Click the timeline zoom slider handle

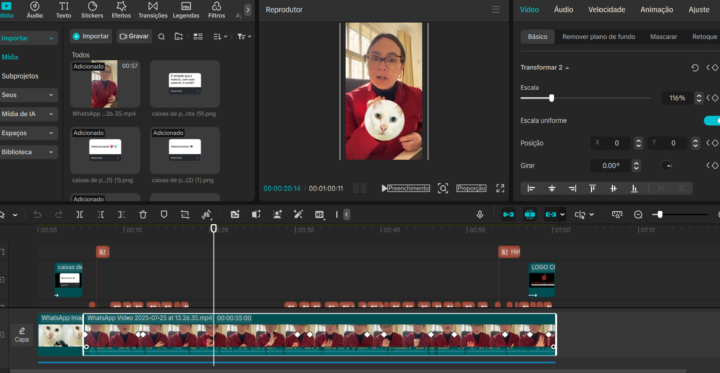(x=660, y=215)
